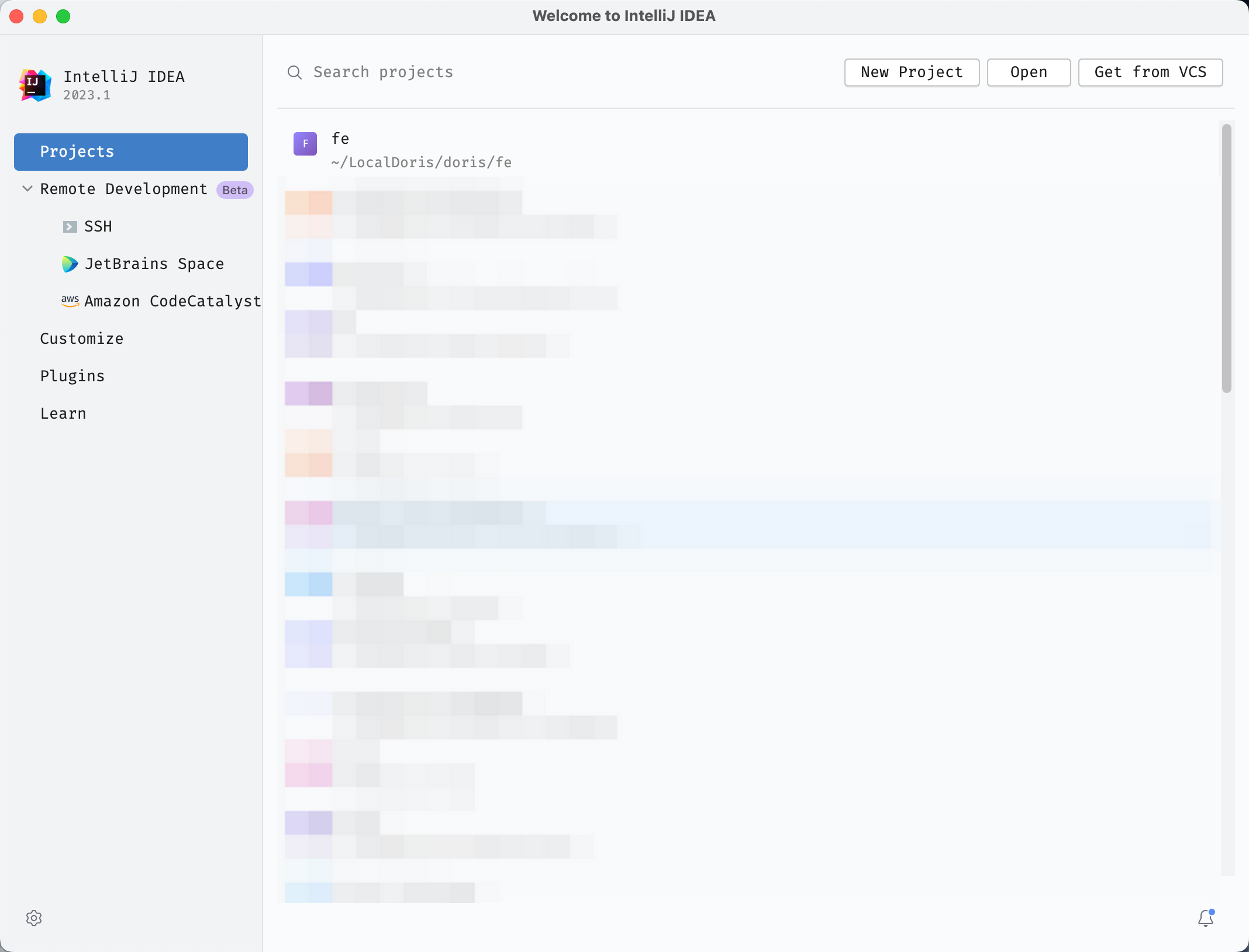Click the Search projects field
The width and height of the screenshot is (1249, 952).
click(x=526, y=73)
